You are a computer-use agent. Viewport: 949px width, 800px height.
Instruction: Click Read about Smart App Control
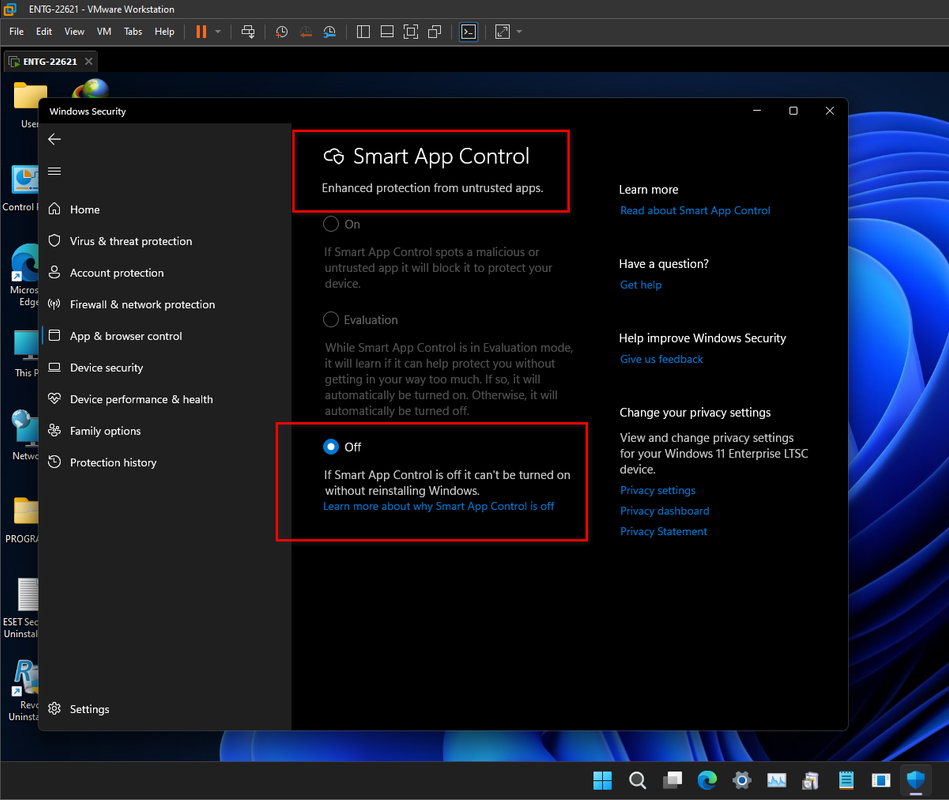pyautogui.click(x=695, y=211)
